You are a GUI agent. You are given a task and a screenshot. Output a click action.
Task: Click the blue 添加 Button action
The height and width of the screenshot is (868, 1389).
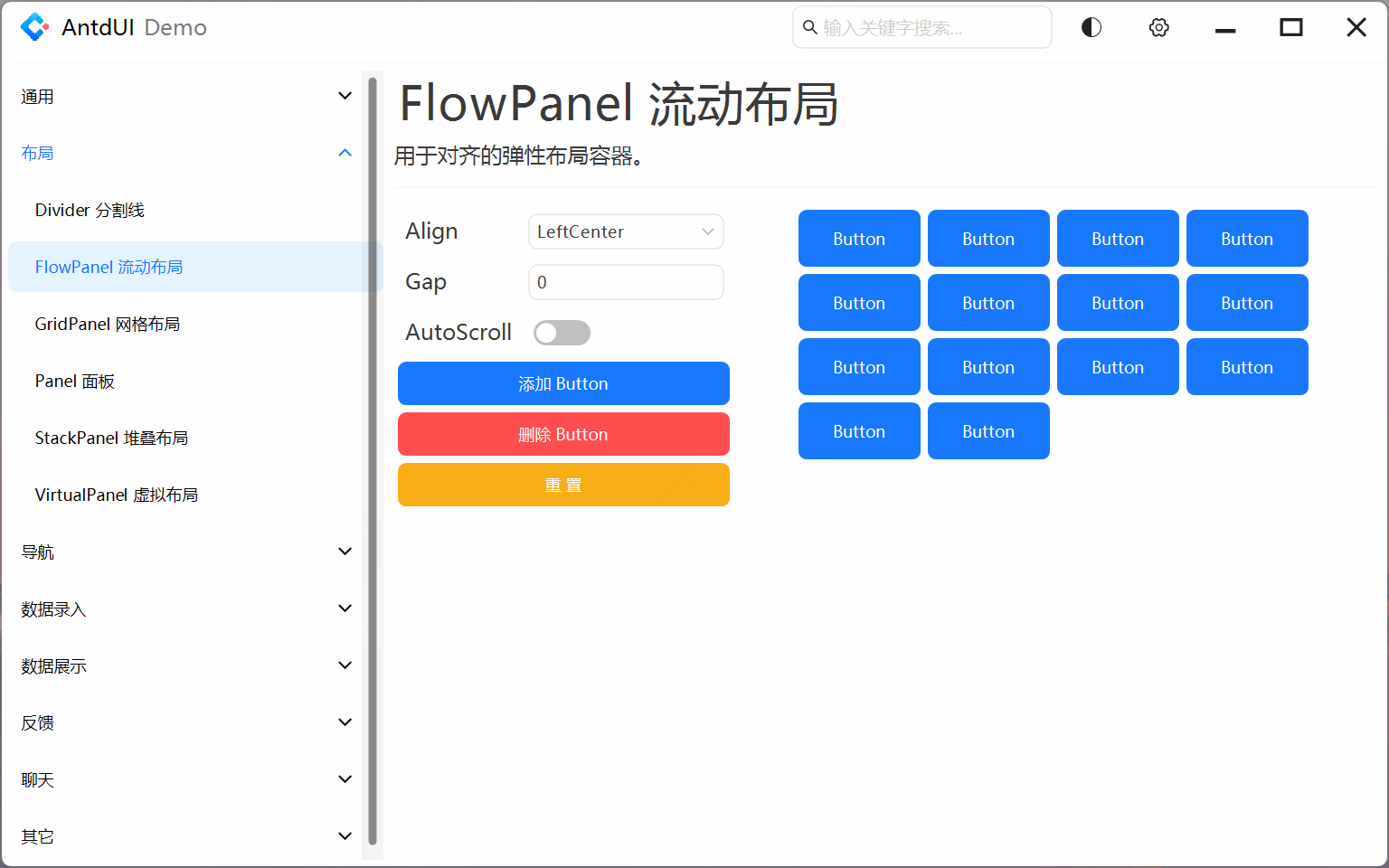point(563,383)
